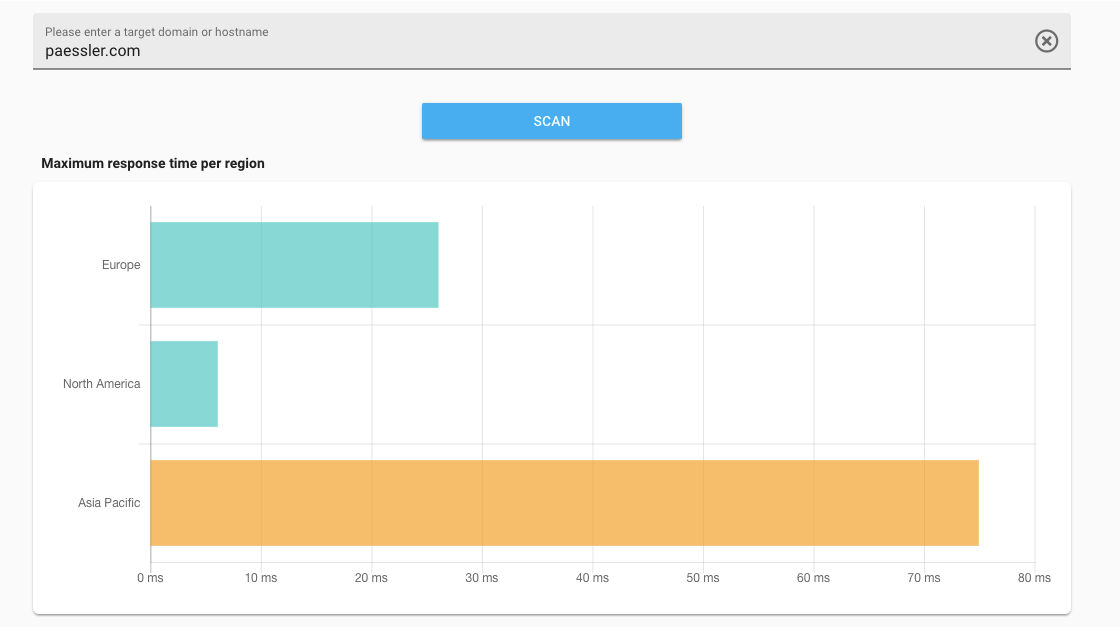Click the '20 ms' axis tick label
Viewport: 1120px width, 627px height.
[x=371, y=578]
